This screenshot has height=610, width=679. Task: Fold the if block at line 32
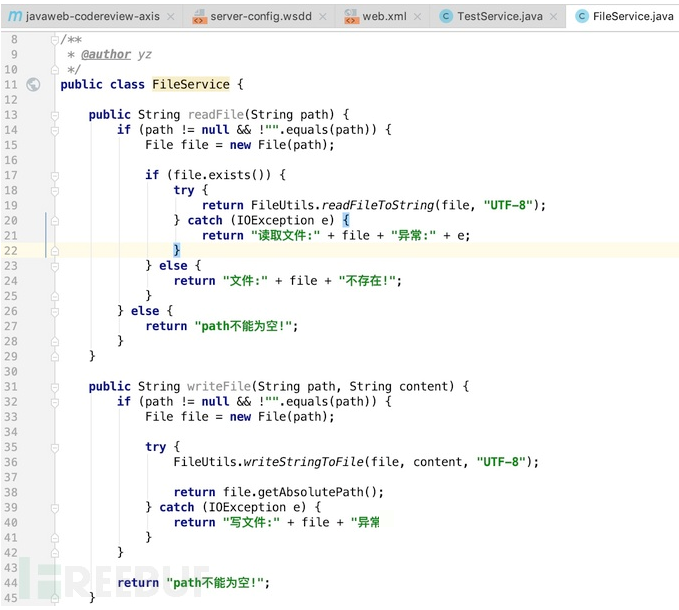[x=55, y=402]
